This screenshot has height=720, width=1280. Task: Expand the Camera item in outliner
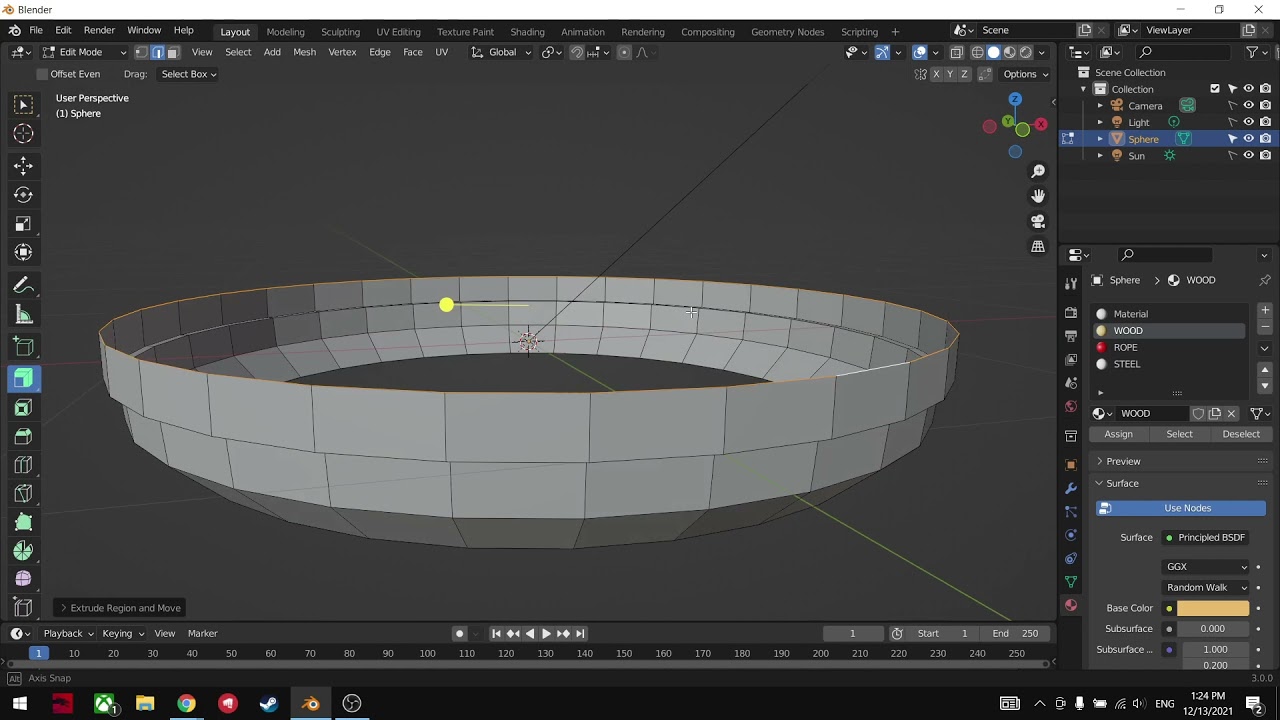[1100, 105]
